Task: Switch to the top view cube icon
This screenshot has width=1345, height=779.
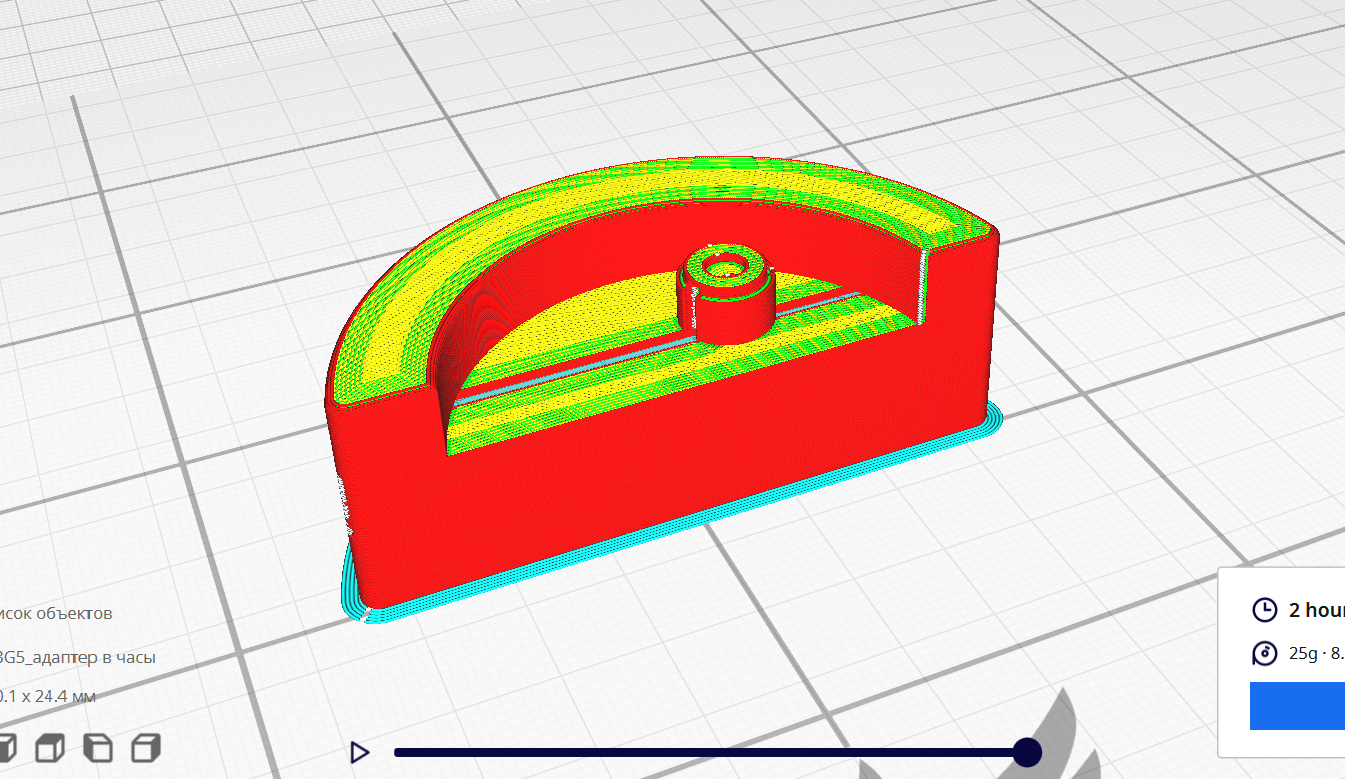Action: (x=50, y=747)
